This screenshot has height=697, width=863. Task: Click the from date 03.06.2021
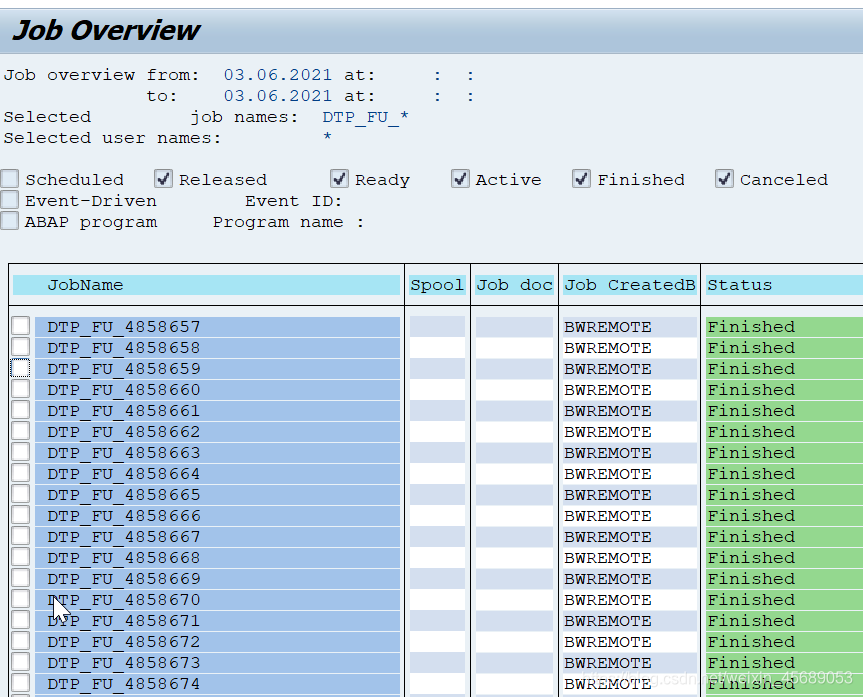tap(278, 74)
